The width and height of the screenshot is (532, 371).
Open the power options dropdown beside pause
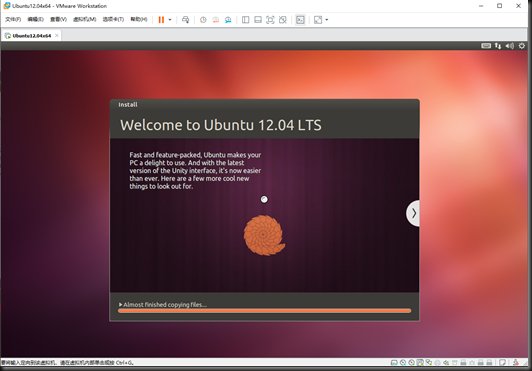(x=170, y=20)
